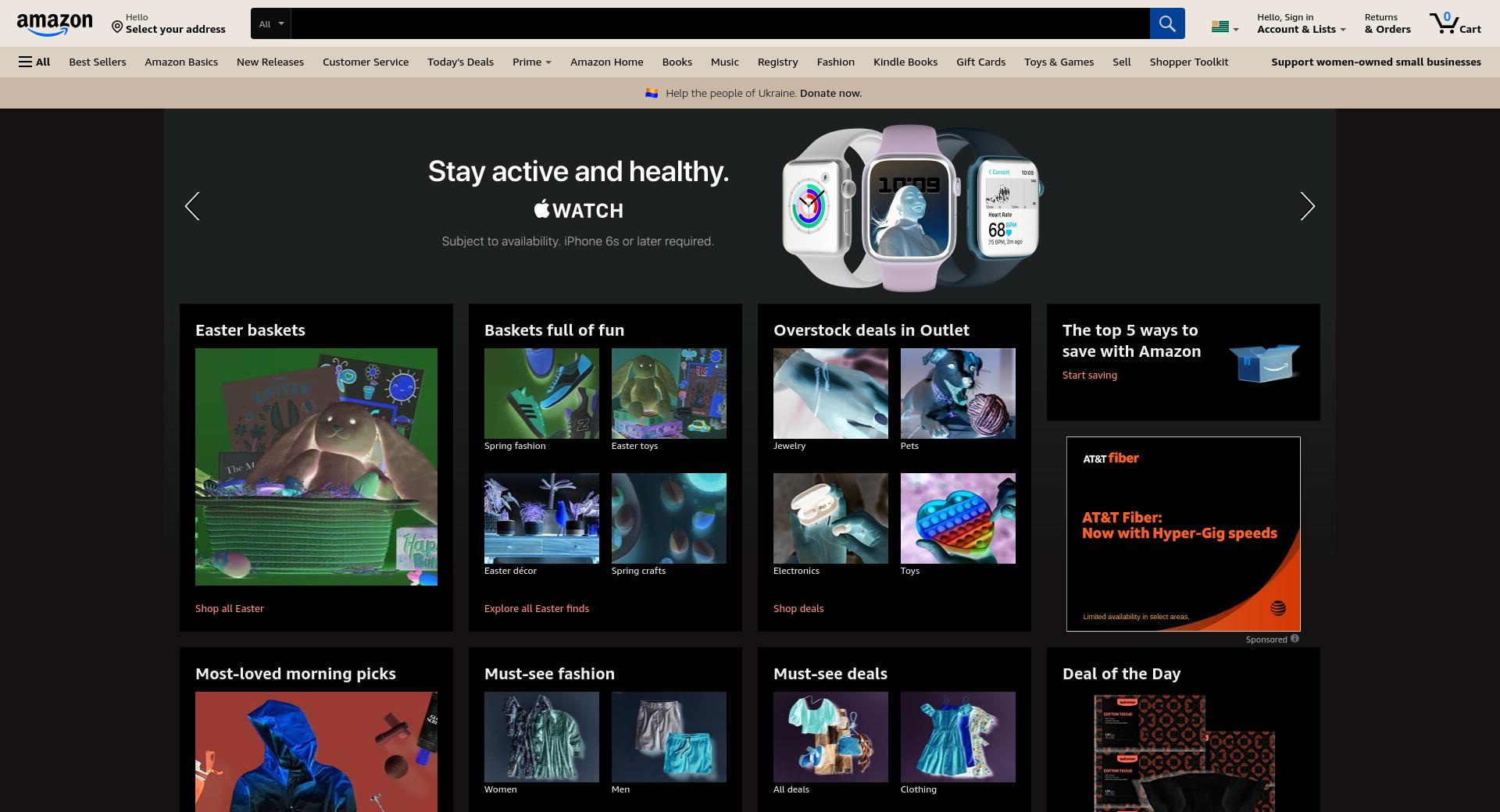Click the Sponsored ad info icon
Viewport: 1500px width, 812px height.
[1295, 639]
